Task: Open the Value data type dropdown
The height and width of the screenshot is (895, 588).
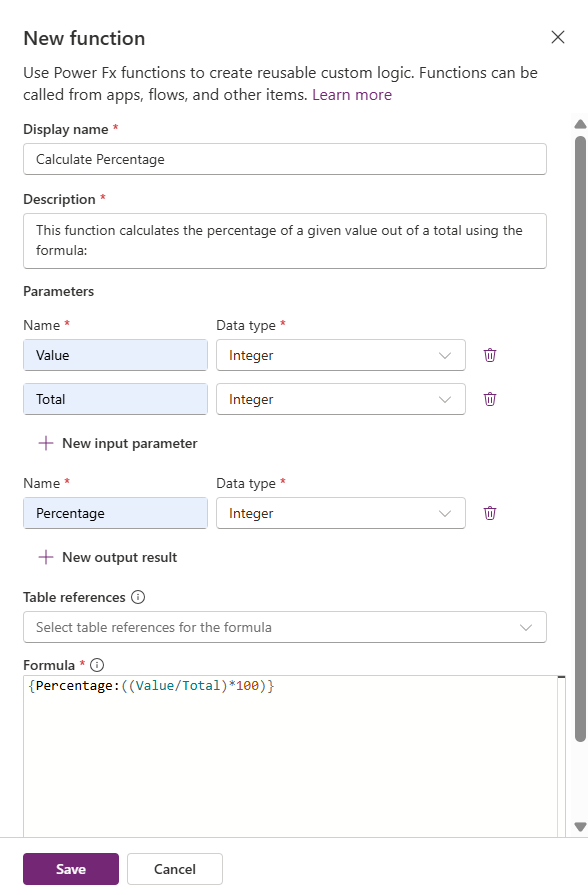Action: 341,355
